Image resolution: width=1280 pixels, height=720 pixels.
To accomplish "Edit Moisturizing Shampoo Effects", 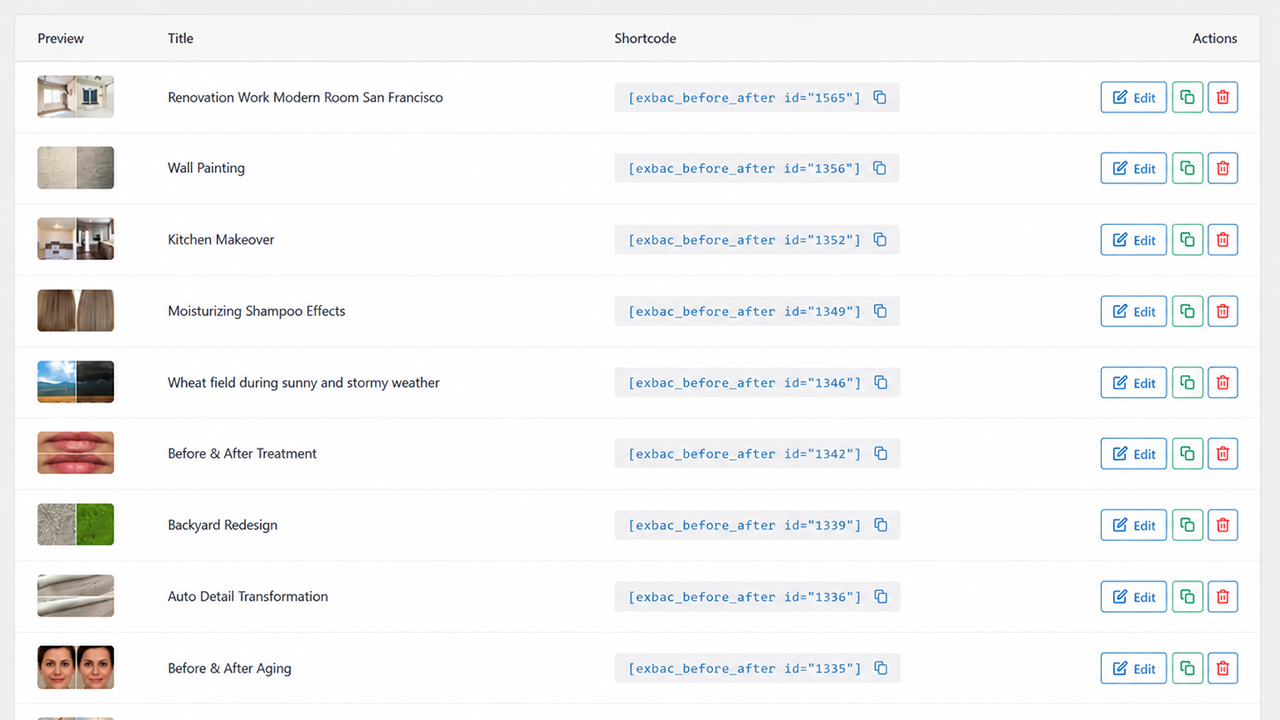I will (x=1134, y=311).
